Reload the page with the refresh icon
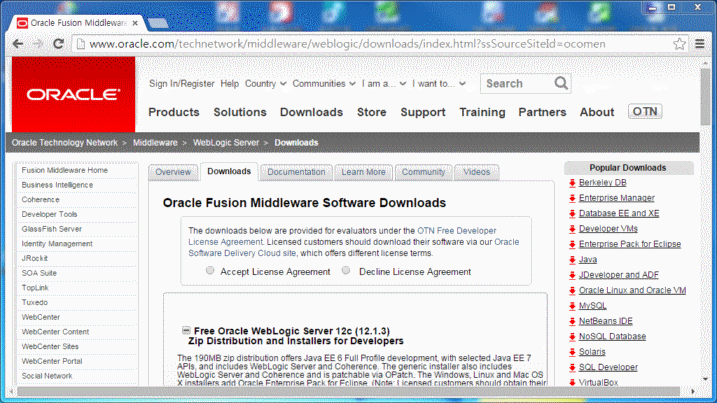The height and width of the screenshot is (403, 717). tap(58, 44)
